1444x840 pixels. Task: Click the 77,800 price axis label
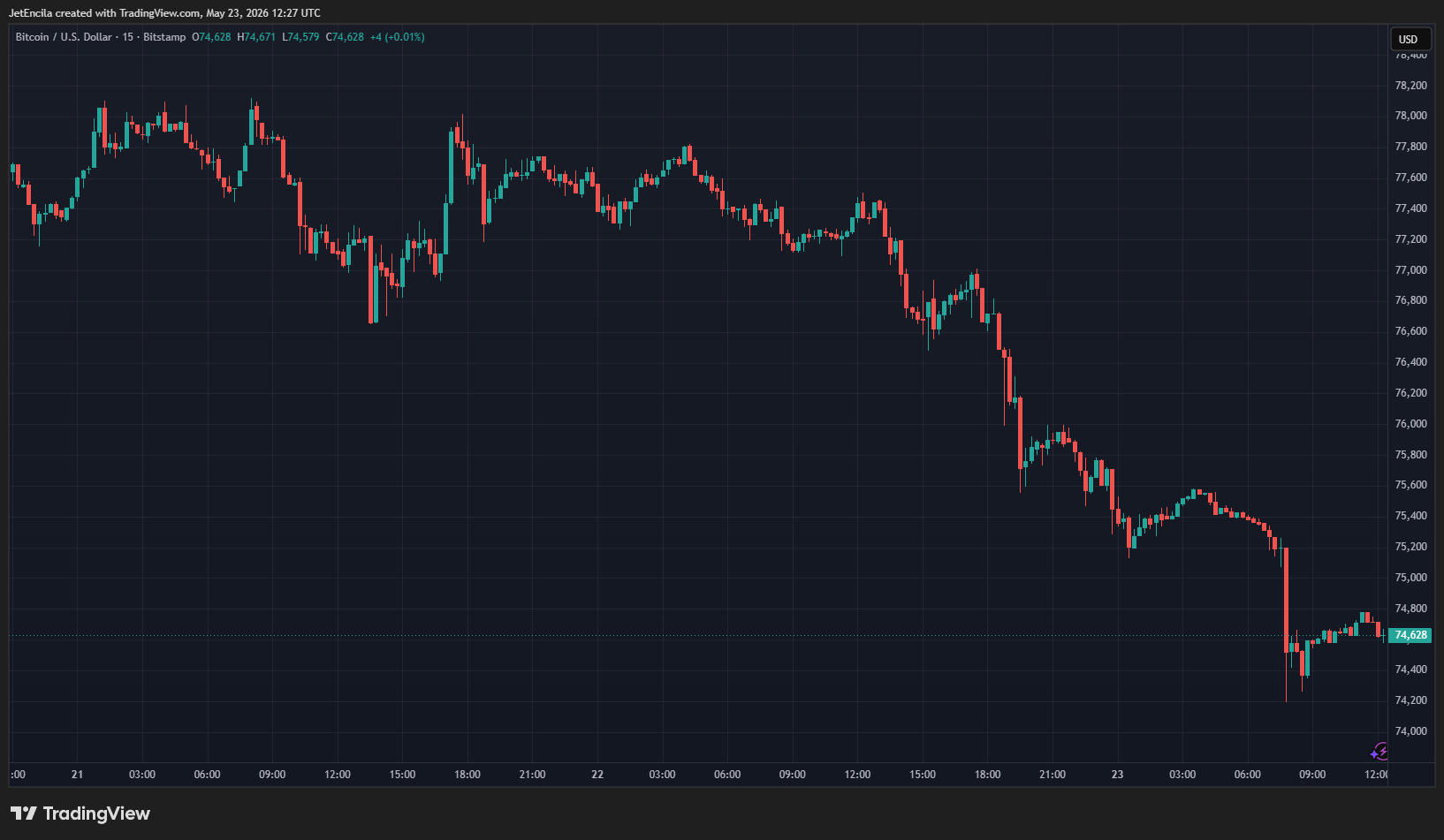[1410, 147]
